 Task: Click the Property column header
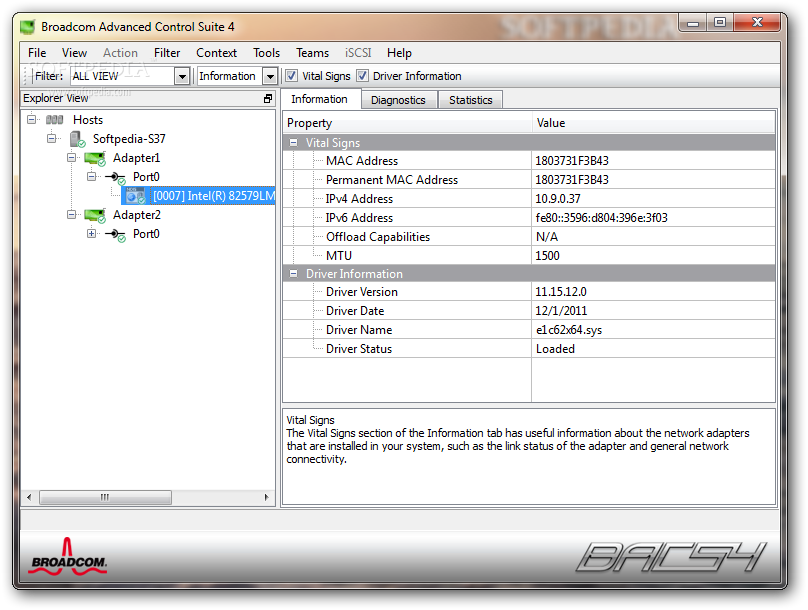(x=407, y=123)
